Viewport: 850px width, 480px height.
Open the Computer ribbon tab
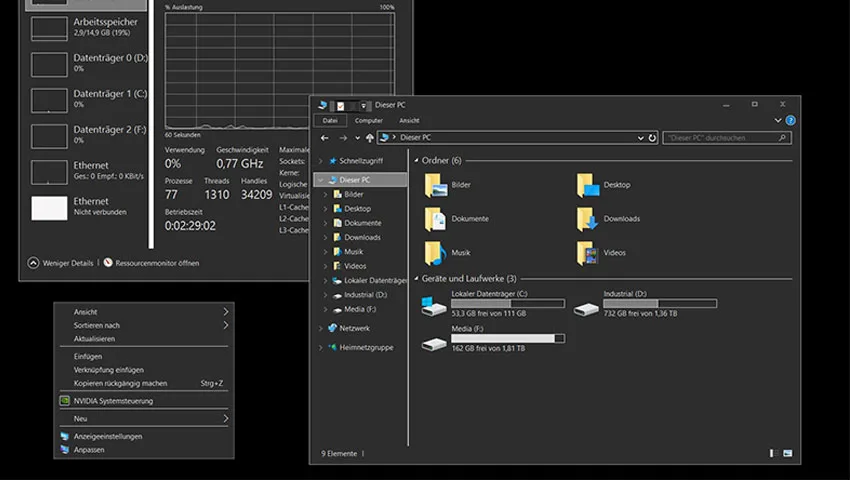point(369,121)
